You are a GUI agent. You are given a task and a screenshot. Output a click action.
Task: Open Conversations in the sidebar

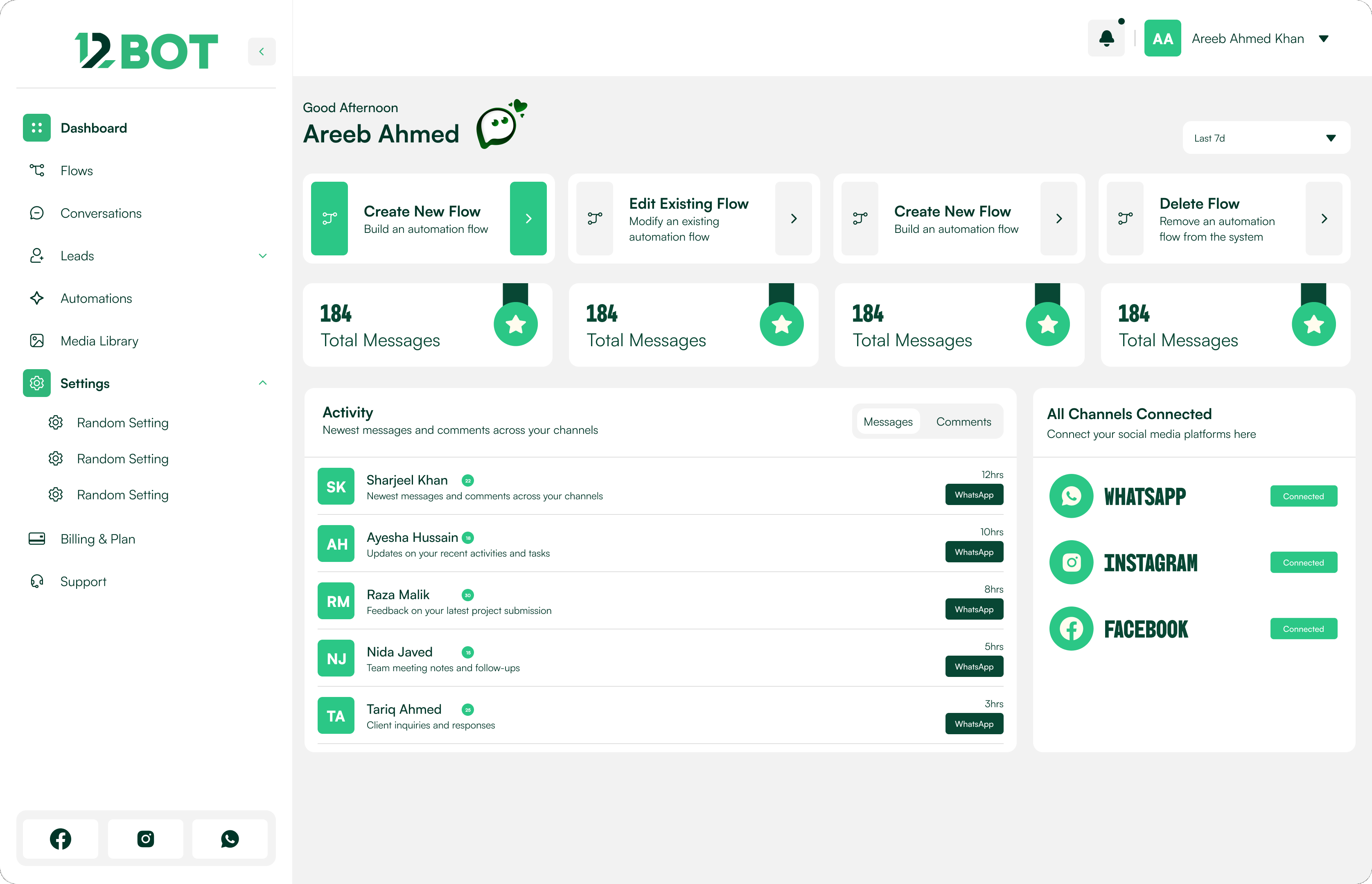coord(101,214)
